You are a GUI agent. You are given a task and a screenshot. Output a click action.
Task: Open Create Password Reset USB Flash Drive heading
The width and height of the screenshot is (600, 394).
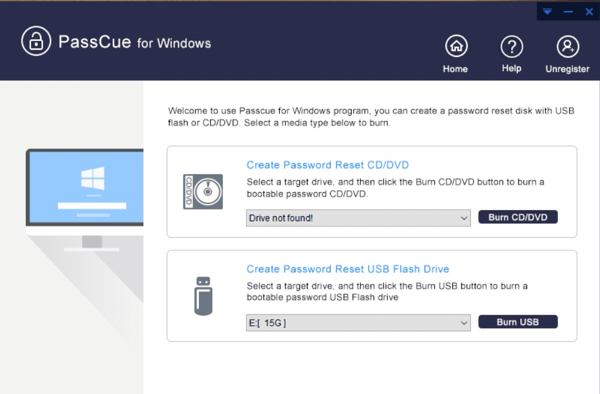(x=348, y=269)
